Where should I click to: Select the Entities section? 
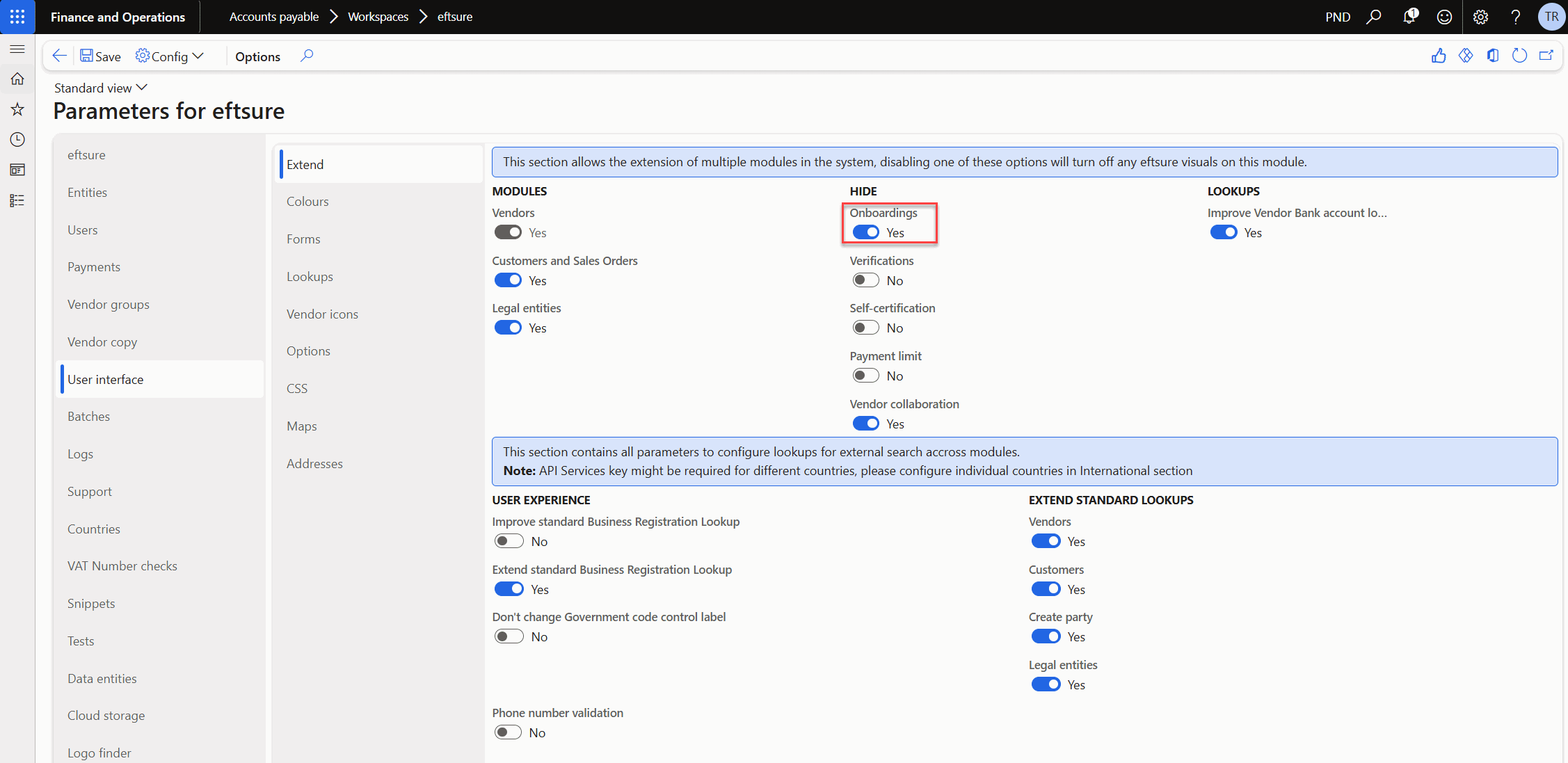point(161,193)
